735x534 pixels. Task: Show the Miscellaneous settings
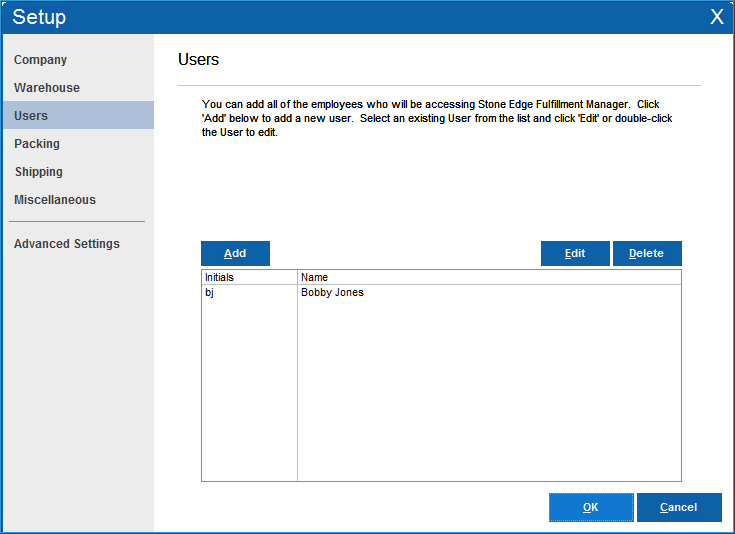(x=55, y=200)
